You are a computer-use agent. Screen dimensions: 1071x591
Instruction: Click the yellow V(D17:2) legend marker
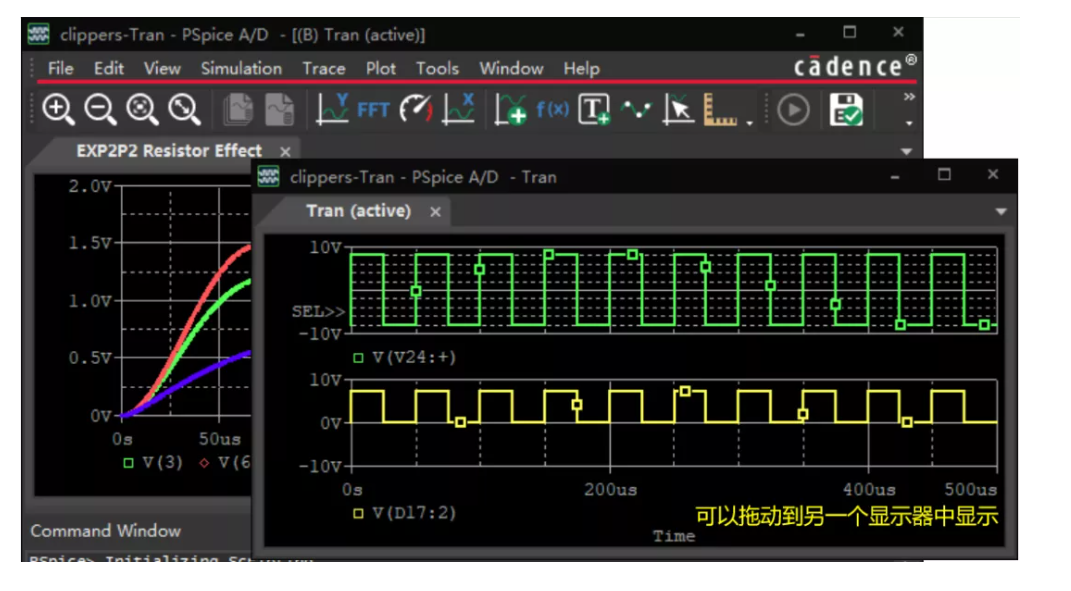(358, 513)
